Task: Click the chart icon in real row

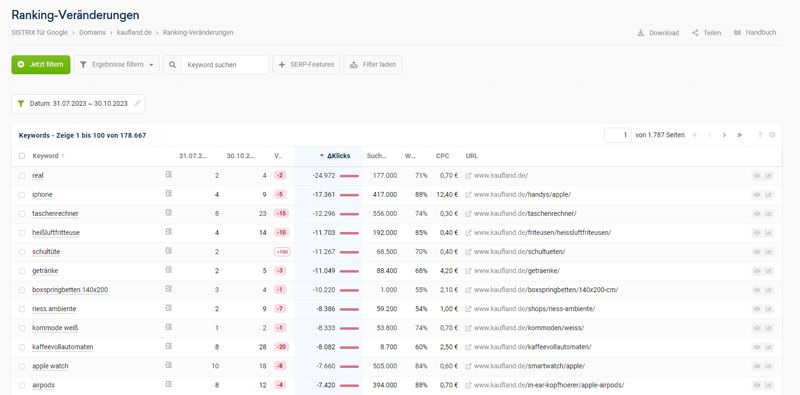Action: pos(769,176)
